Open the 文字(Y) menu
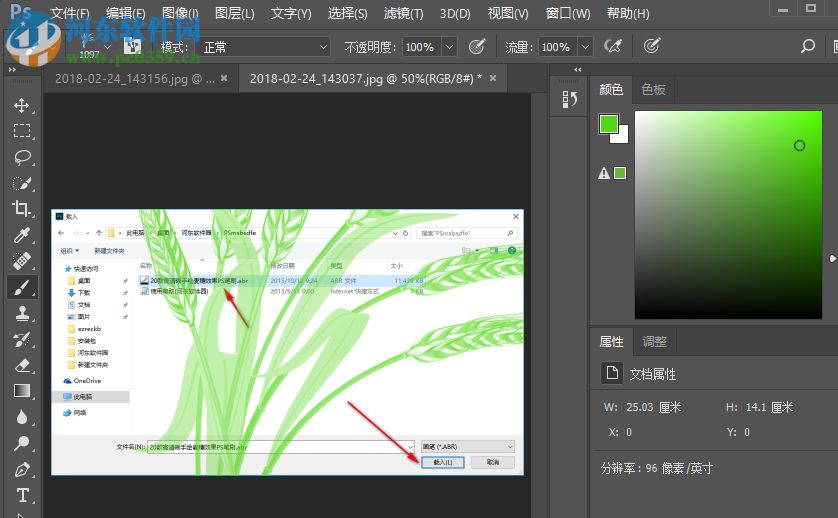 (x=291, y=13)
